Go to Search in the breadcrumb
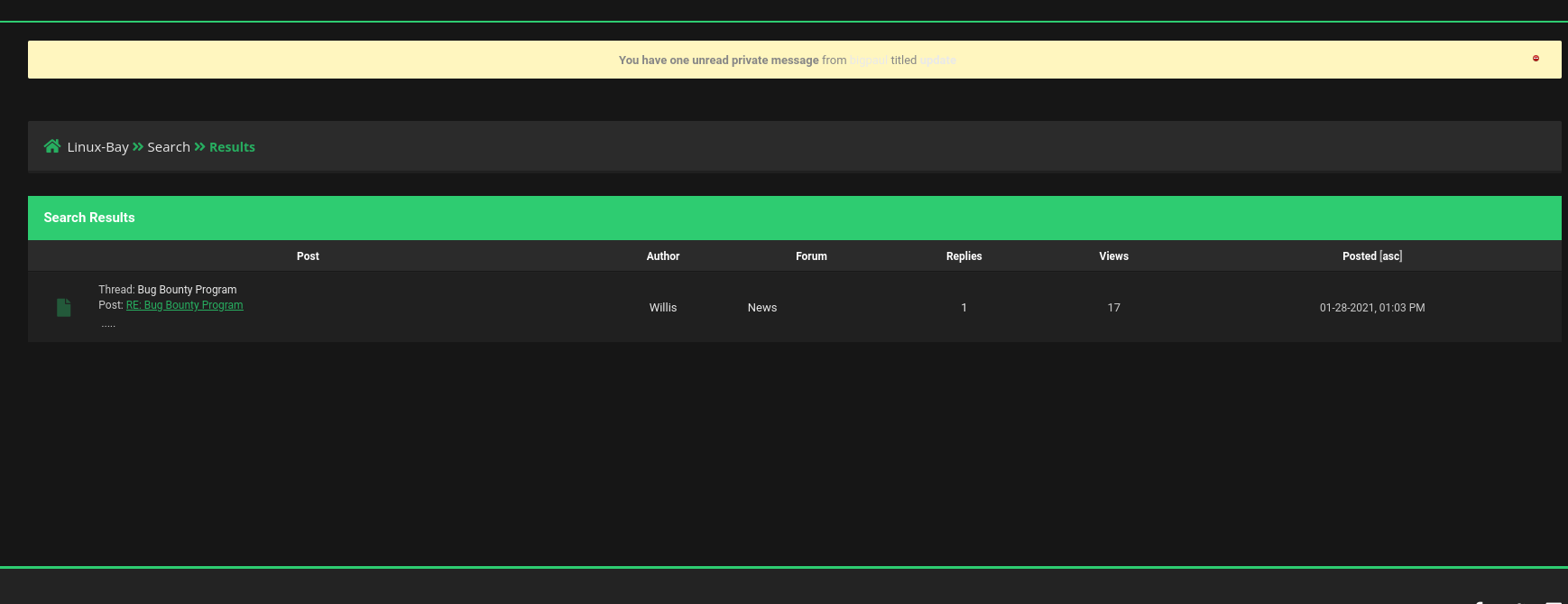This screenshot has height=604, width=1568. click(169, 147)
